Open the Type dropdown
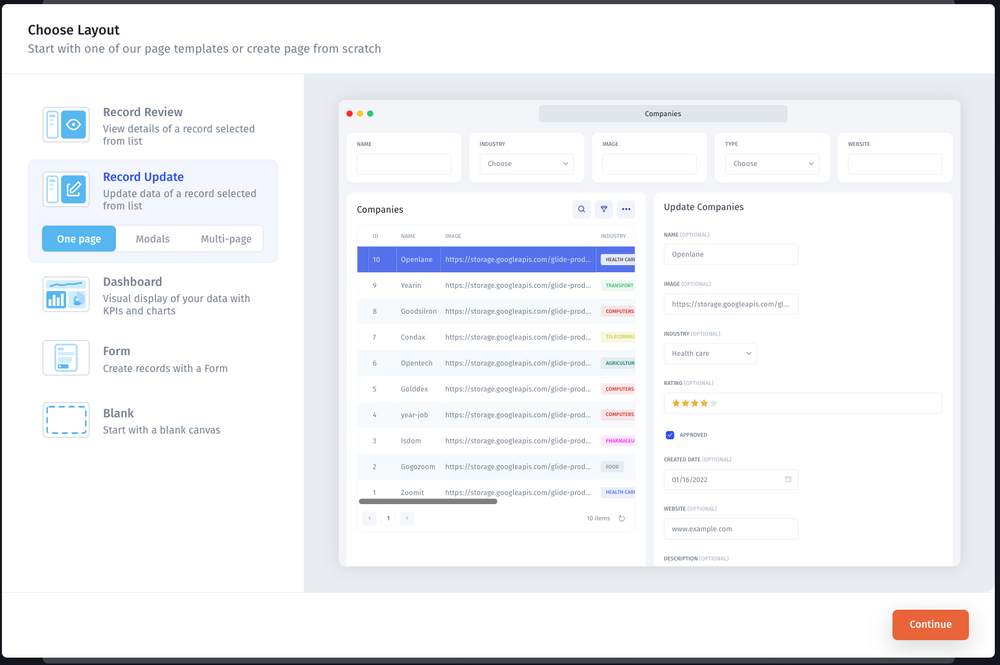This screenshot has height=665, width=1000. tap(772, 163)
